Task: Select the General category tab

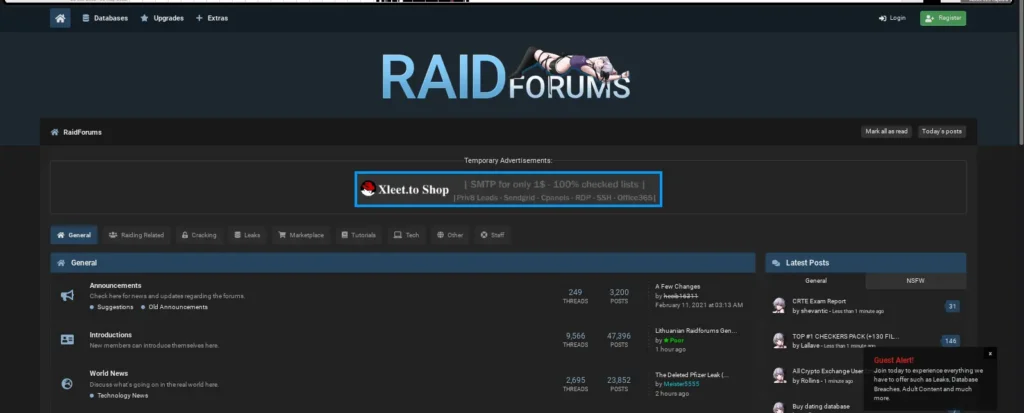Action: (74, 235)
